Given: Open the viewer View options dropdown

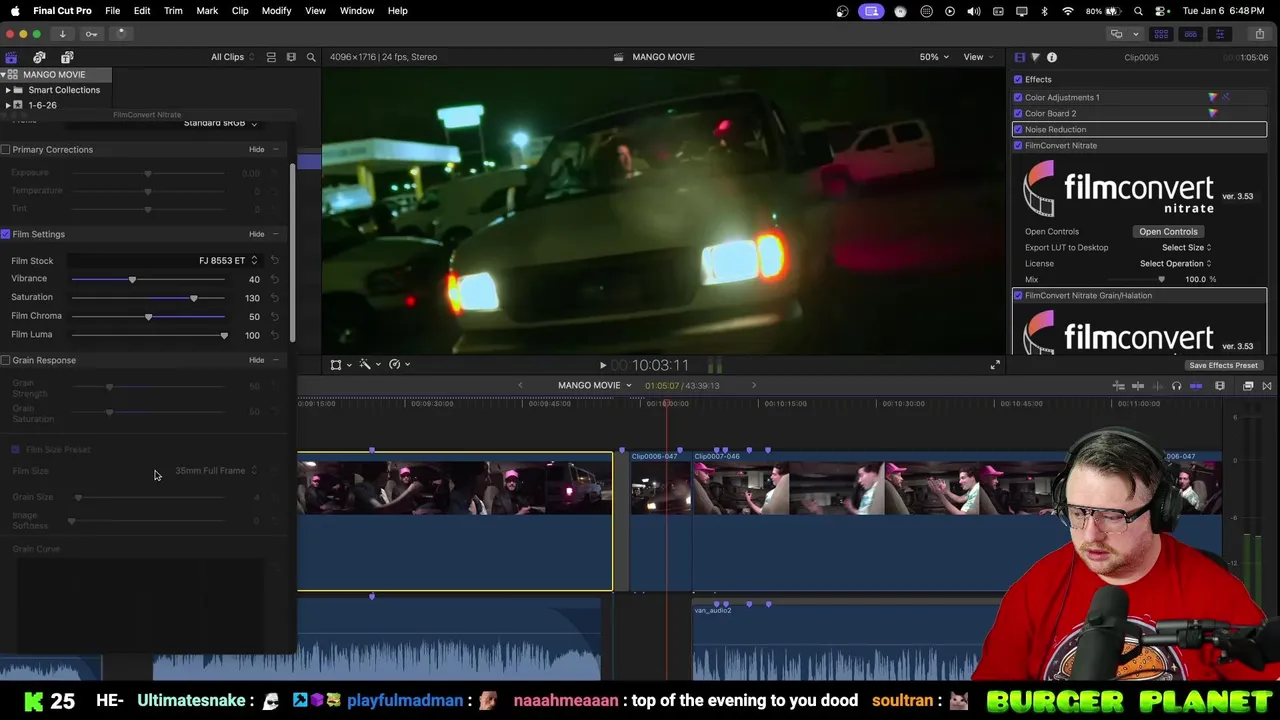Looking at the screenshot, I should pyautogui.click(x=978, y=57).
